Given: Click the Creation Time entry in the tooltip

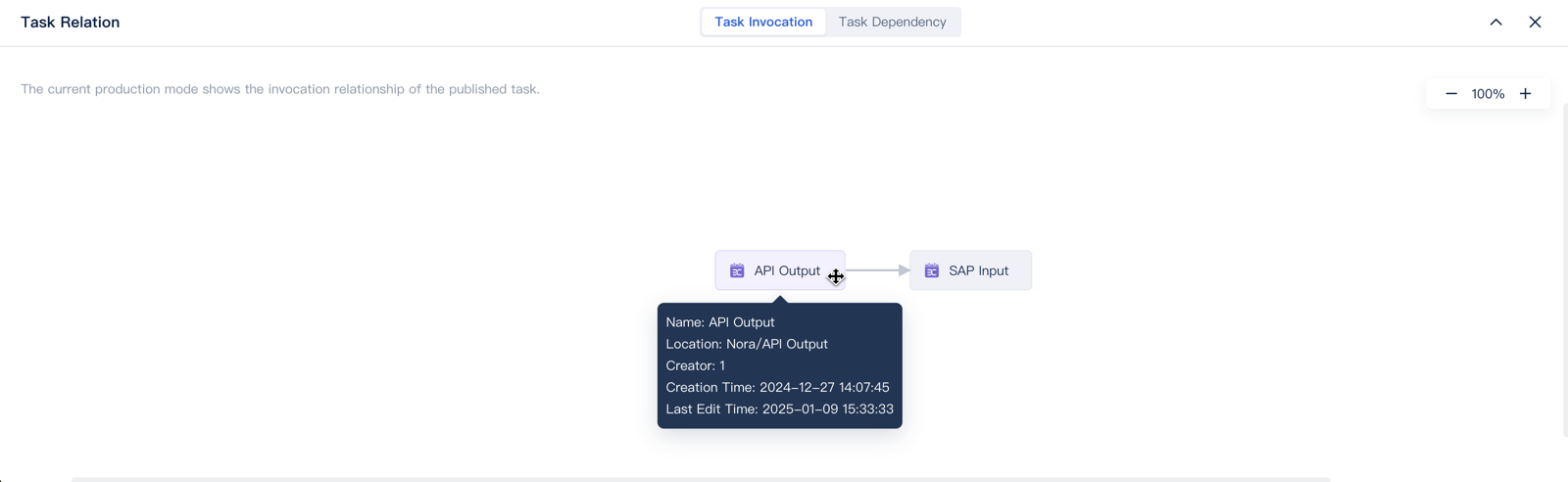Looking at the screenshot, I should [x=777, y=387].
